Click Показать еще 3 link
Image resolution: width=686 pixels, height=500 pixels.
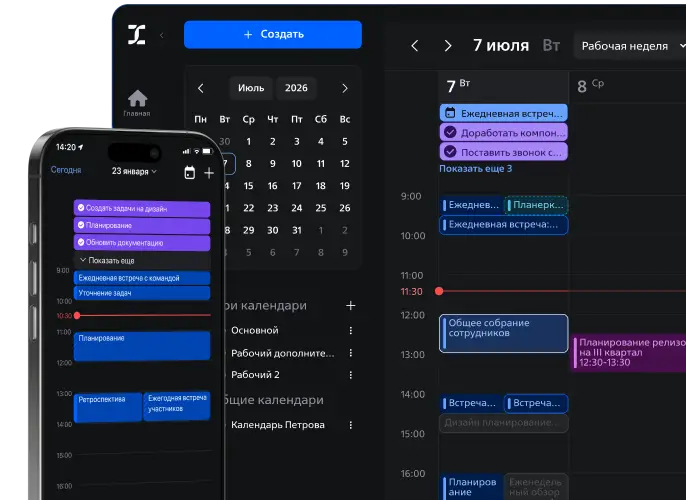click(x=476, y=168)
